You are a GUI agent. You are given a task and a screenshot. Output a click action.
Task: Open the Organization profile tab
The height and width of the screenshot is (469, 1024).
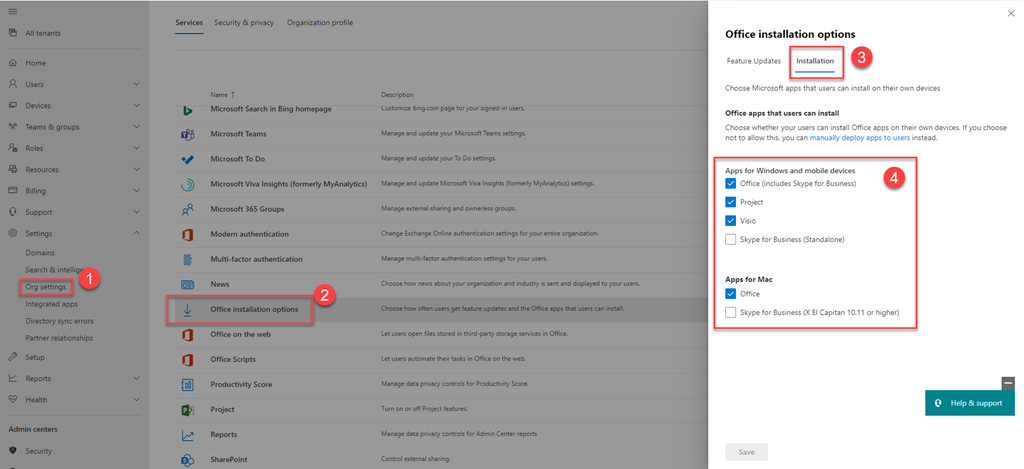pyautogui.click(x=320, y=23)
